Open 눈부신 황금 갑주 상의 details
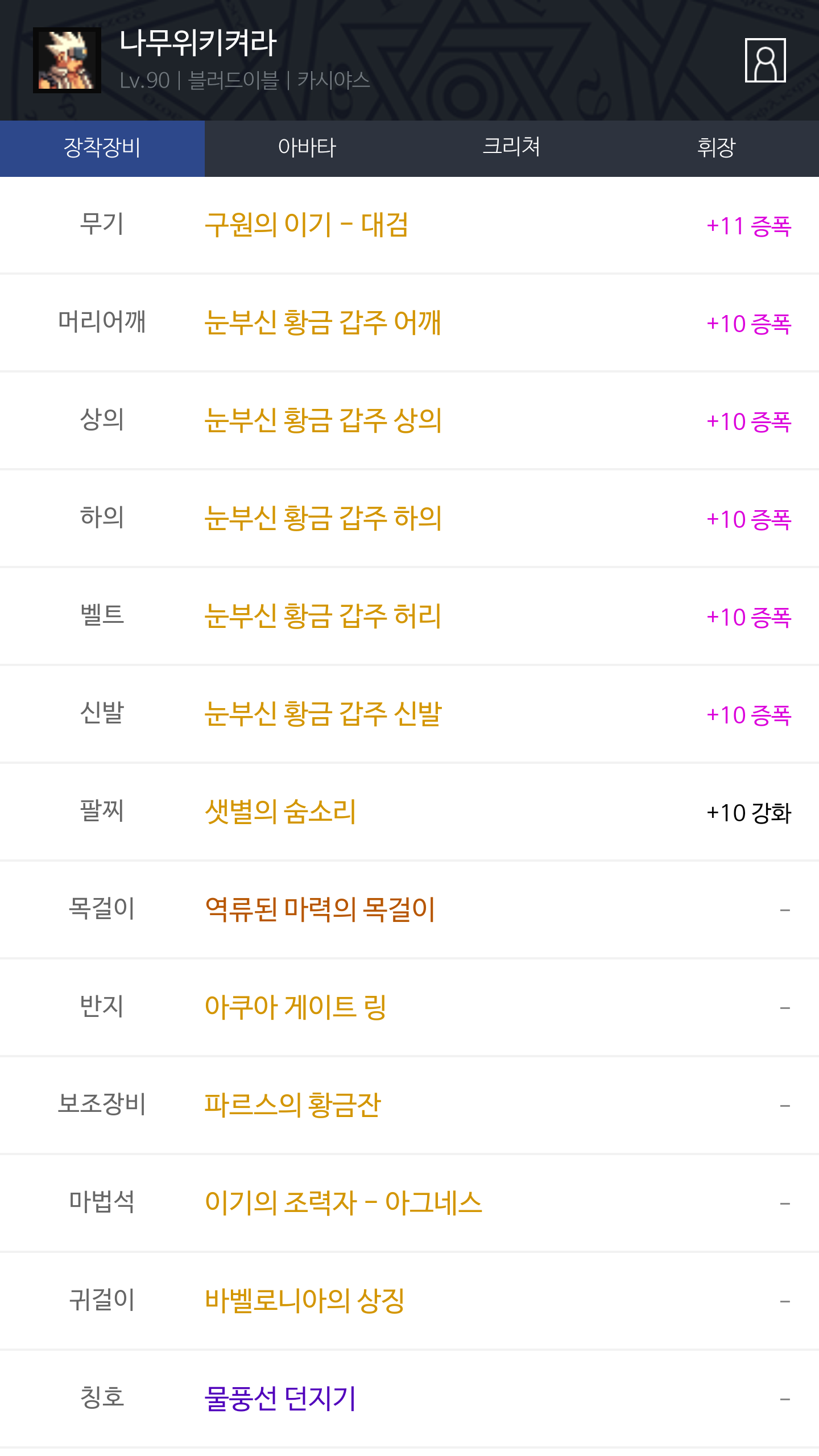This screenshot has width=819, height=1456. tap(322, 421)
